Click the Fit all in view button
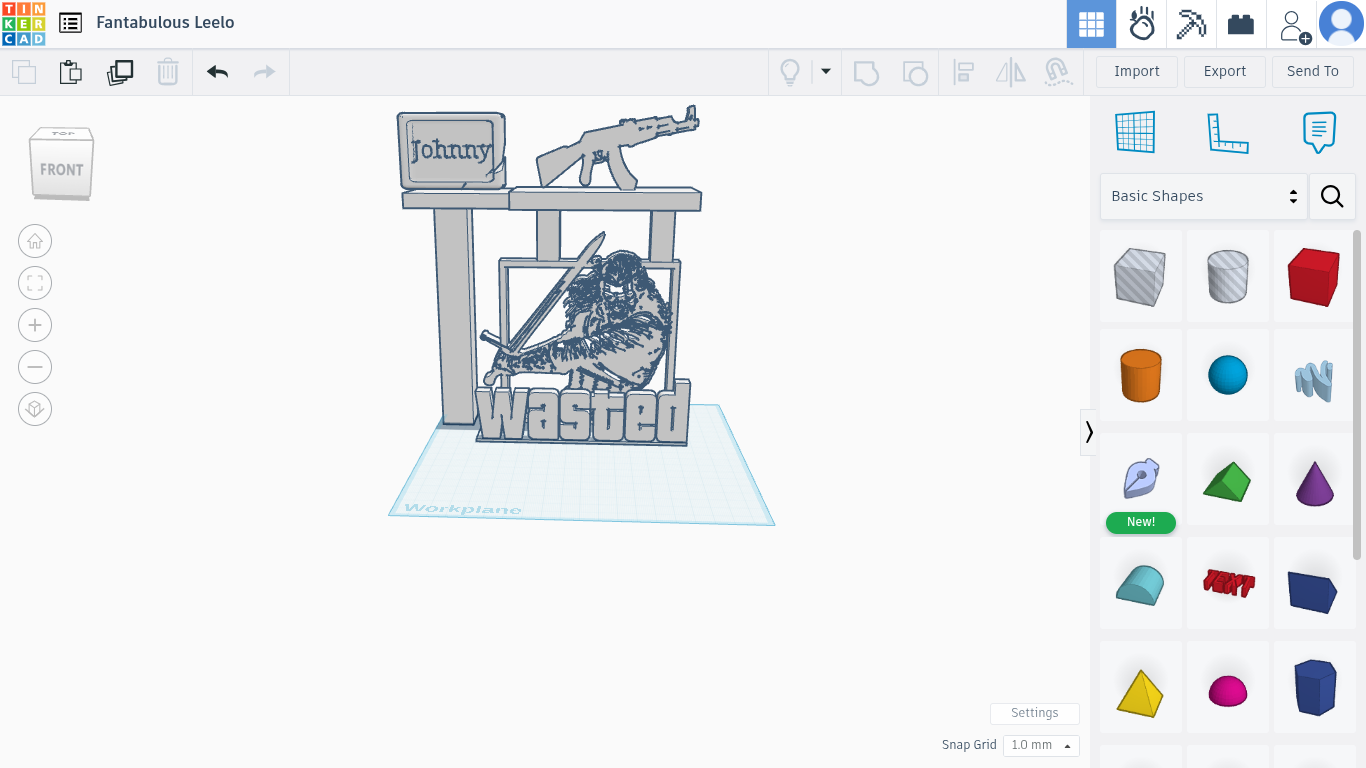Image resolution: width=1366 pixels, height=768 pixels. click(35, 283)
